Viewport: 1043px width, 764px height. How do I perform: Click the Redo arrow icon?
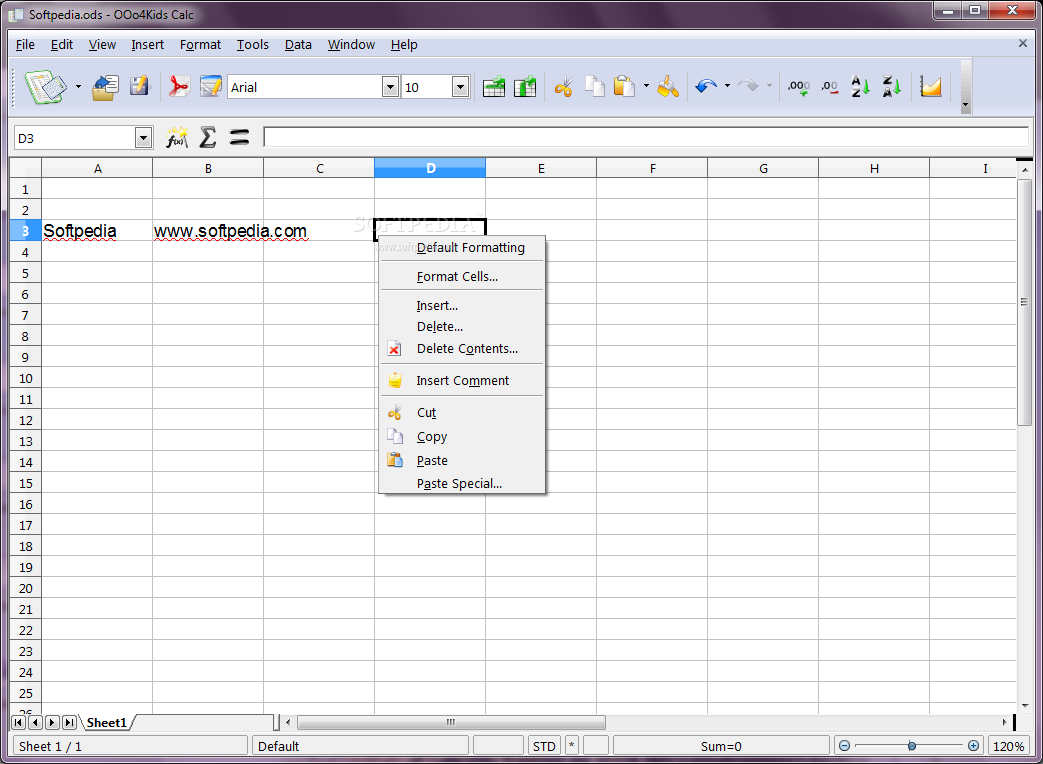[x=748, y=86]
